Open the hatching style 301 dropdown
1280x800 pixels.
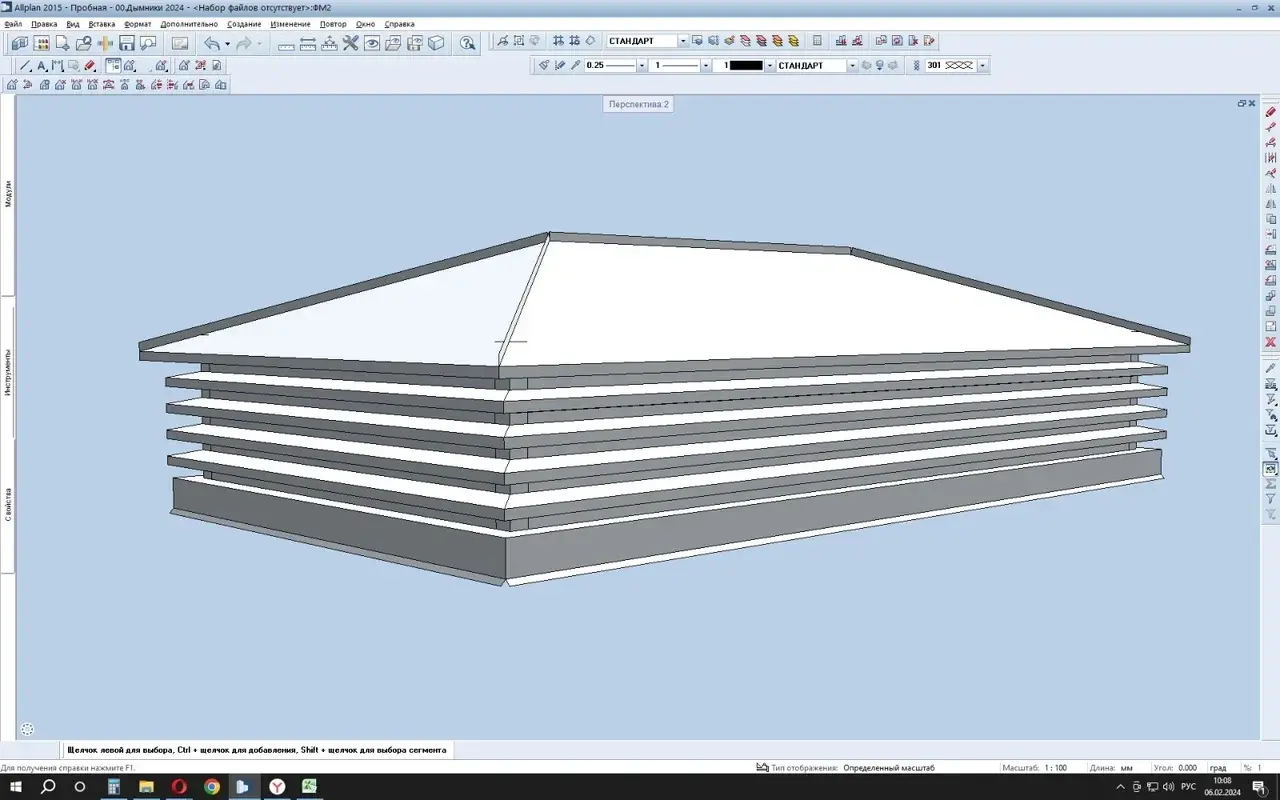click(x=983, y=66)
